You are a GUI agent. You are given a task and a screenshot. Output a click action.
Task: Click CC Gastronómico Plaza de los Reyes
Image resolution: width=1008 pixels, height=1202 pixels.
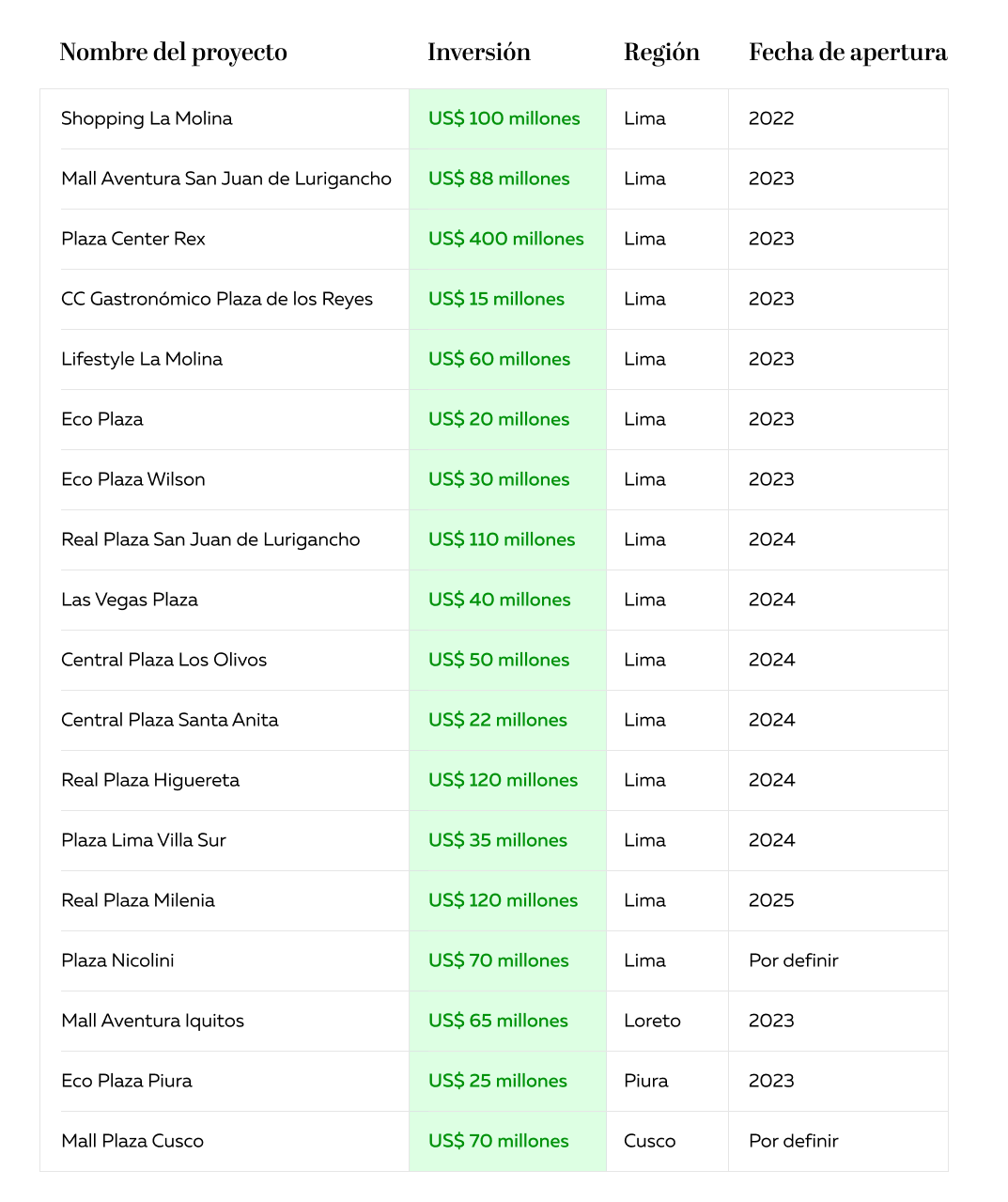pyautogui.click(x=216, y=299)
